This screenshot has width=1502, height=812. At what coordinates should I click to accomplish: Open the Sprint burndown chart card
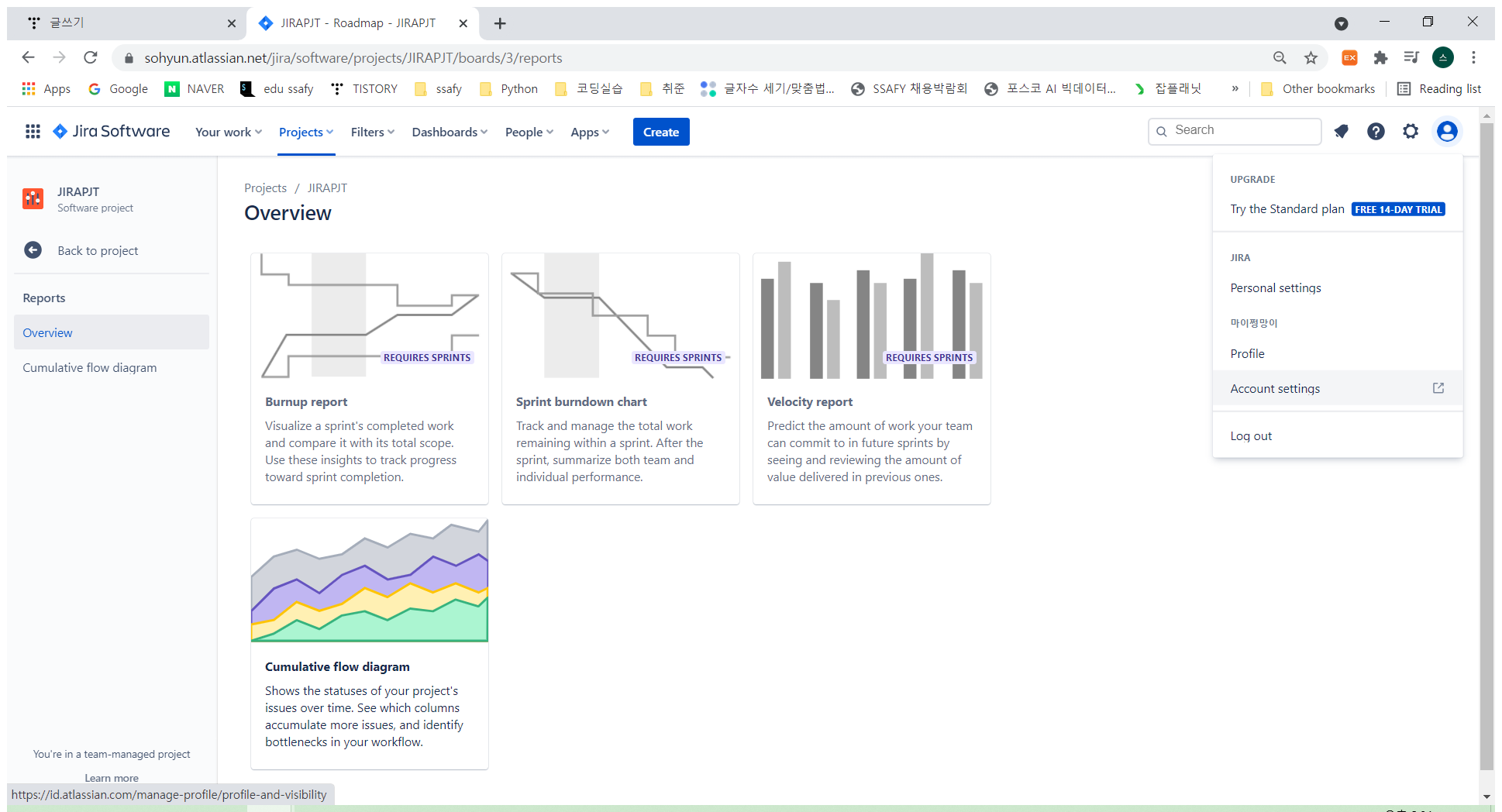pyautogui.click(x=621, y=379)
